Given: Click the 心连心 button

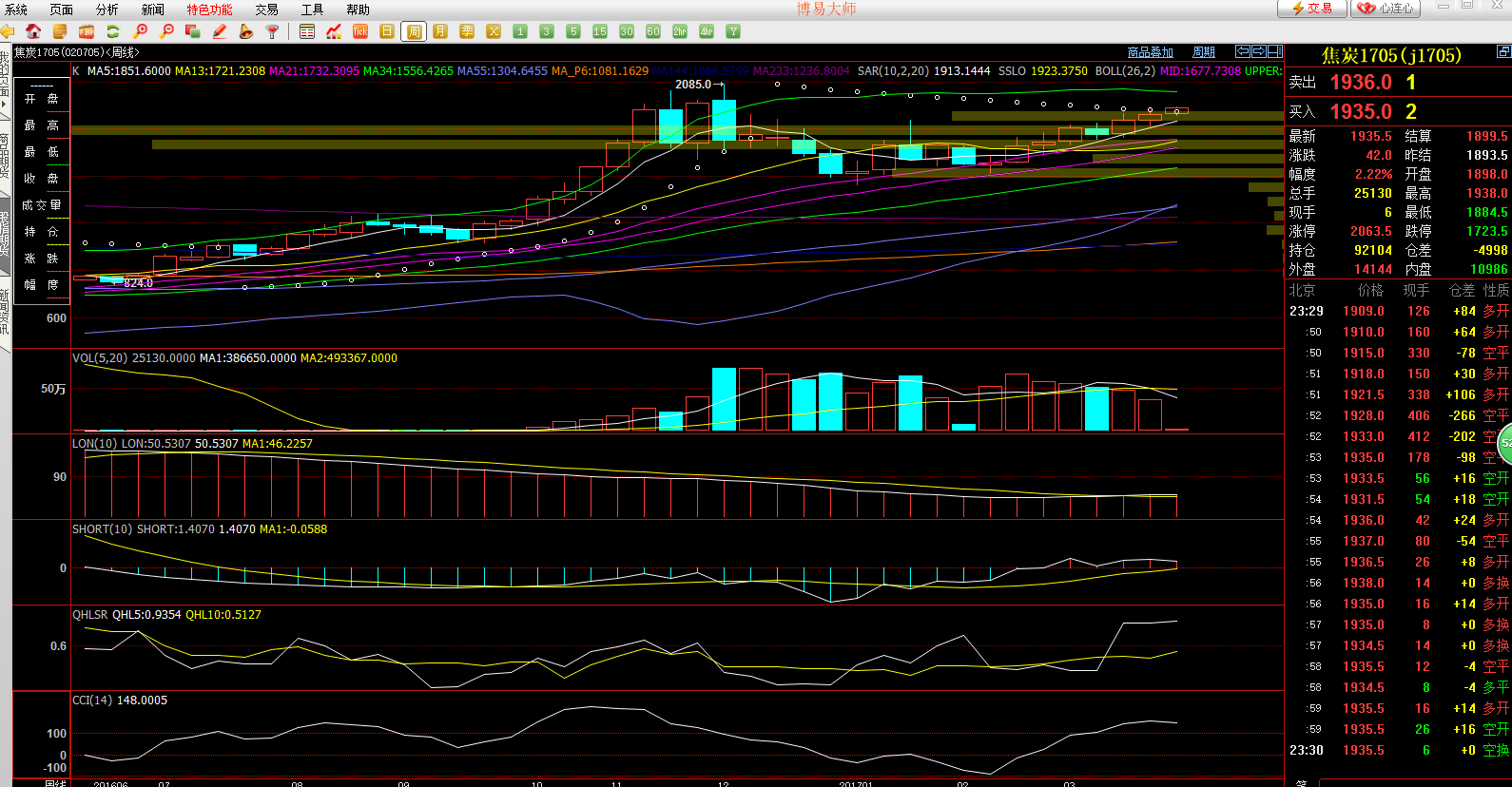Looking at the screenshot, I should [x=1386, y=8].
